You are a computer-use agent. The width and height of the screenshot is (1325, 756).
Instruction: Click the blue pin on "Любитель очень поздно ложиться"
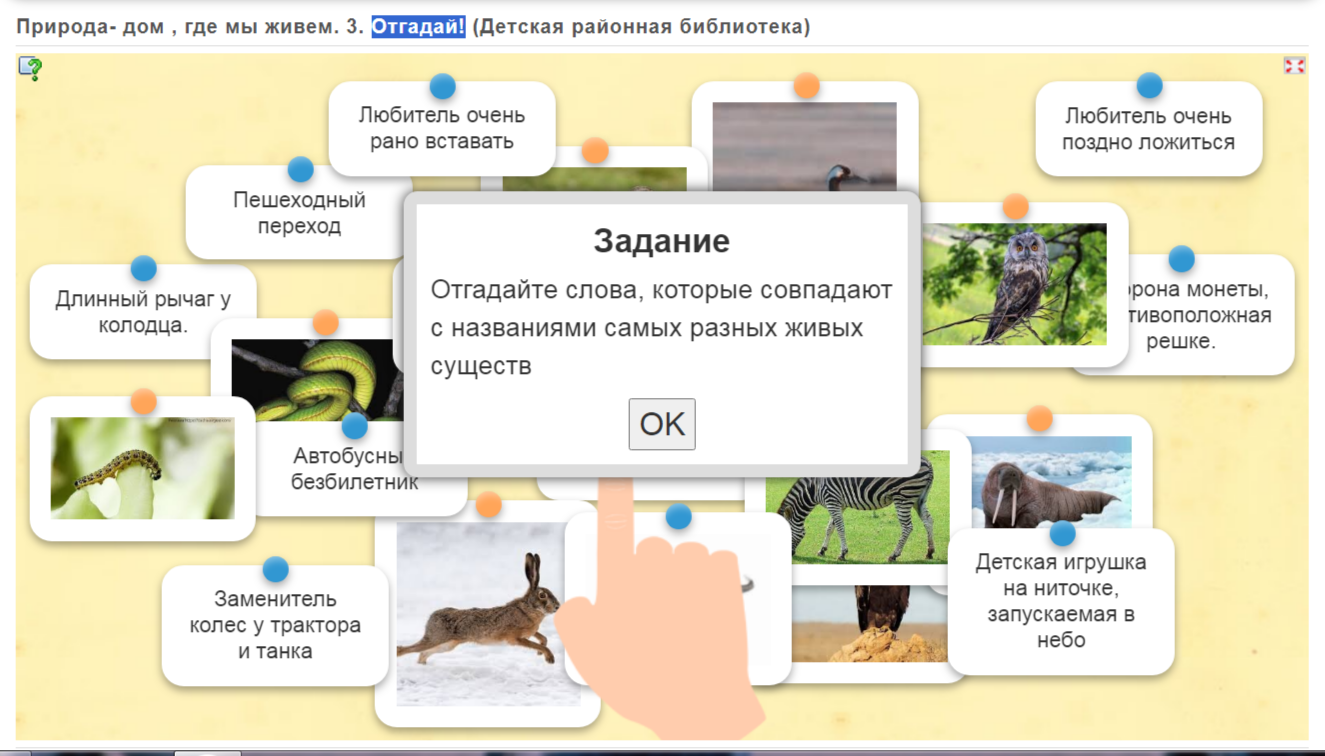(1149, 86)
